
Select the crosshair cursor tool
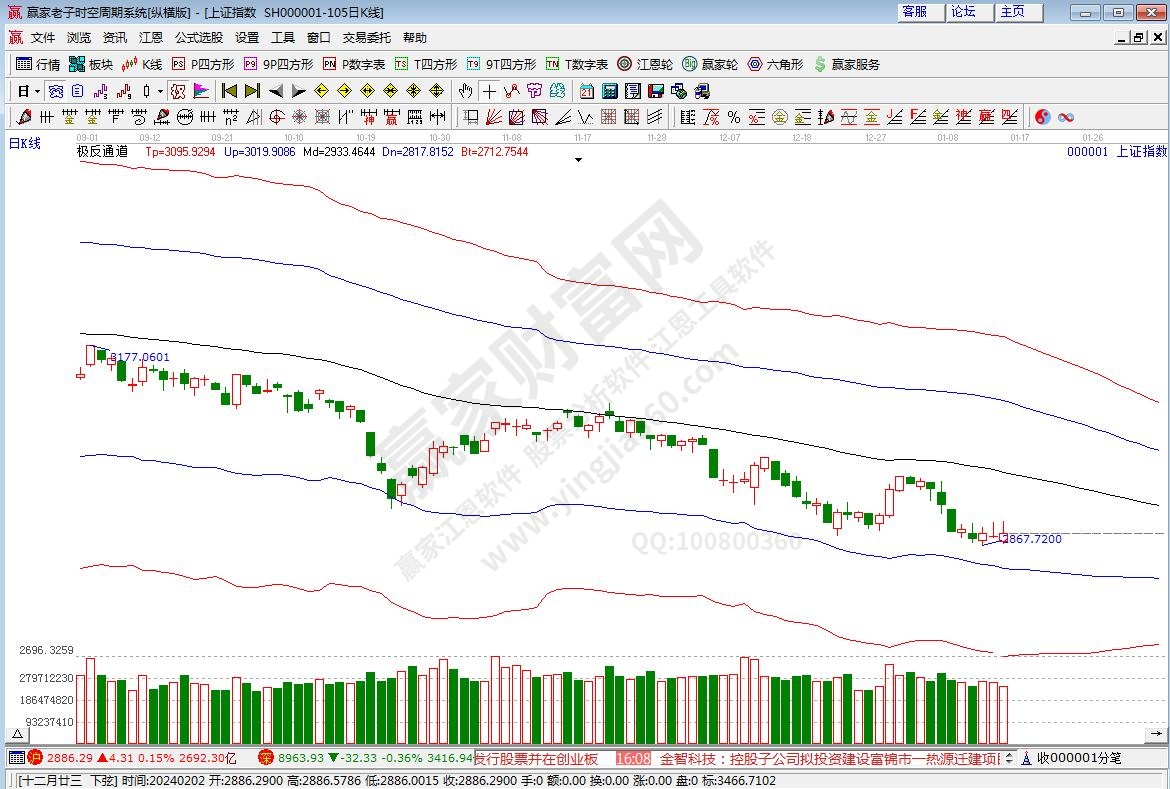pyautogui.click(x=489, y=91)
